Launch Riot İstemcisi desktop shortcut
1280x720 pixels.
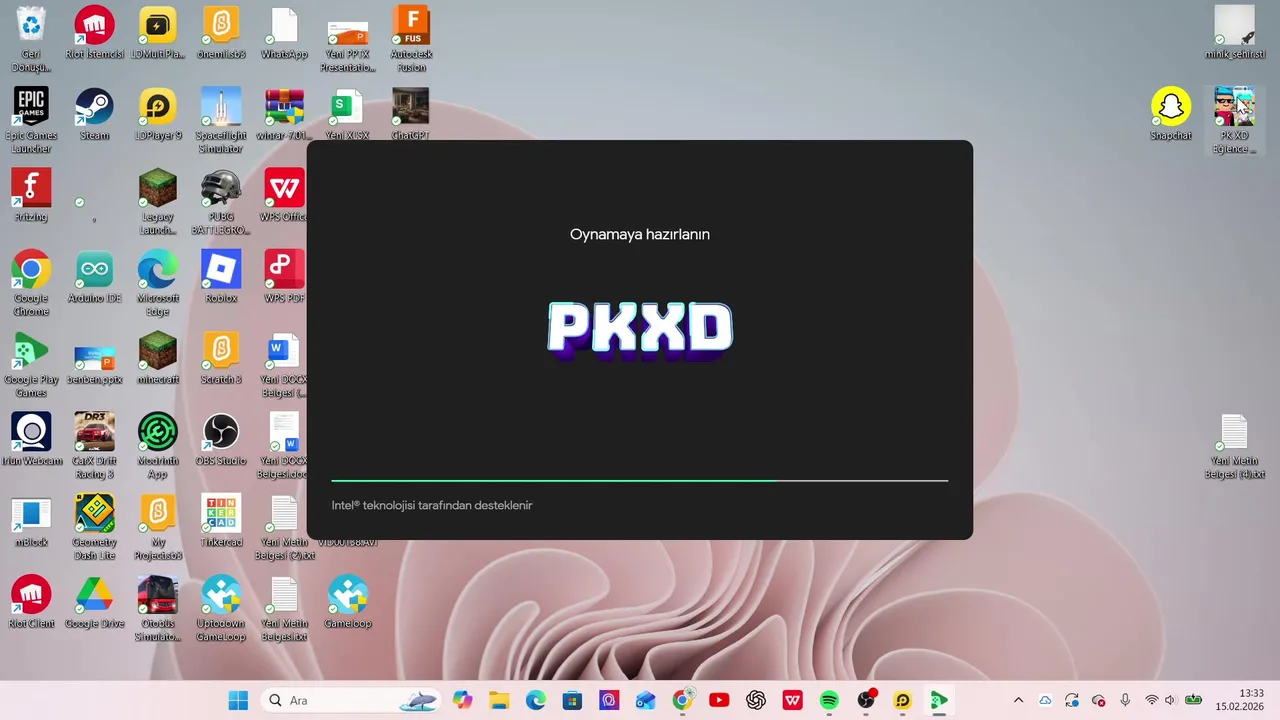pos(94,33)
